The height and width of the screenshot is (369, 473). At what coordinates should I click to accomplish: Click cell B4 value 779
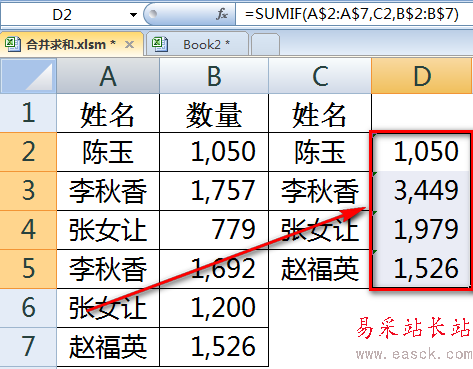214,230
